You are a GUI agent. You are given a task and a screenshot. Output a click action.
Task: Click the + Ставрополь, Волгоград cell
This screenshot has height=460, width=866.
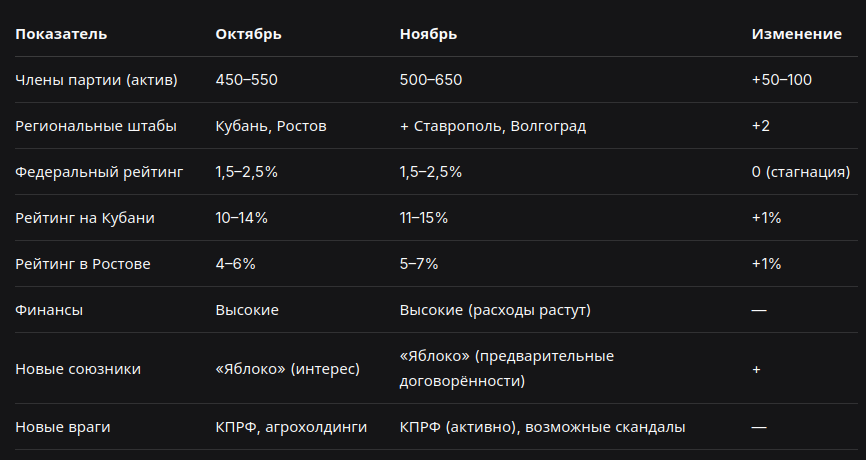tap(493, 126)
